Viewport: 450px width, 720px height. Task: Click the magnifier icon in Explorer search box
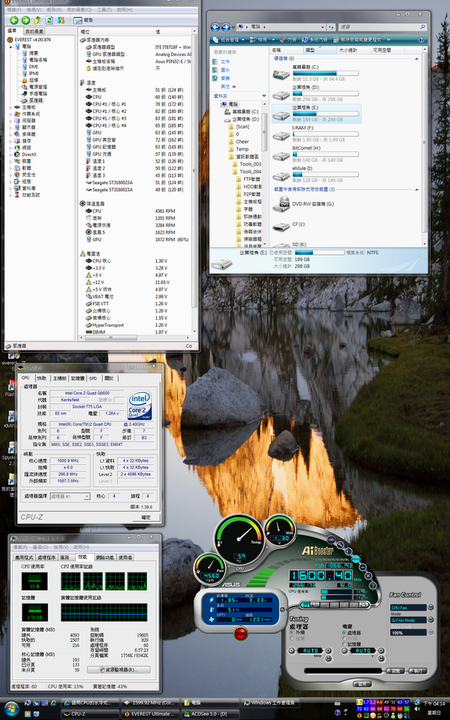(x=422, y=28)
